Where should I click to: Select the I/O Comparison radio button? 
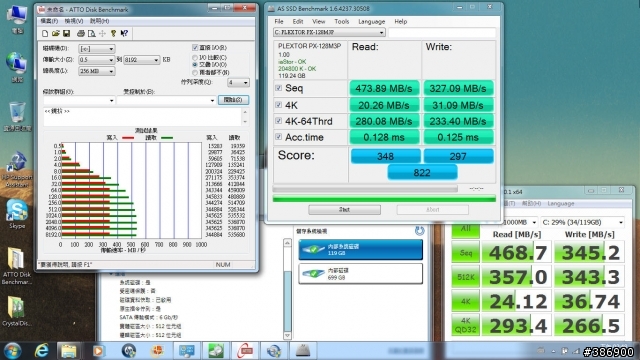pyautogui.click(x=195, y=58)
